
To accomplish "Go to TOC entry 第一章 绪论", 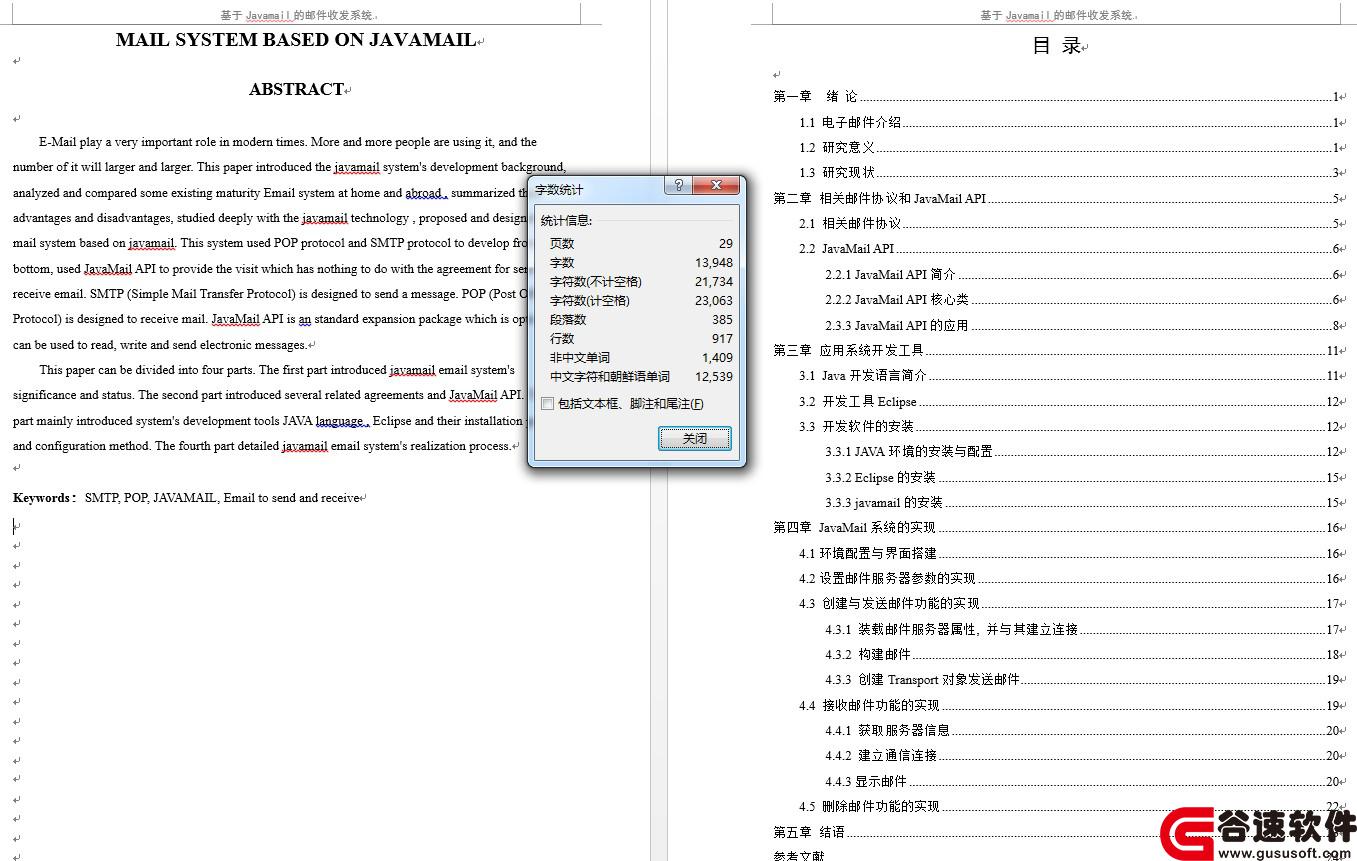I will tap(1056, 97).
